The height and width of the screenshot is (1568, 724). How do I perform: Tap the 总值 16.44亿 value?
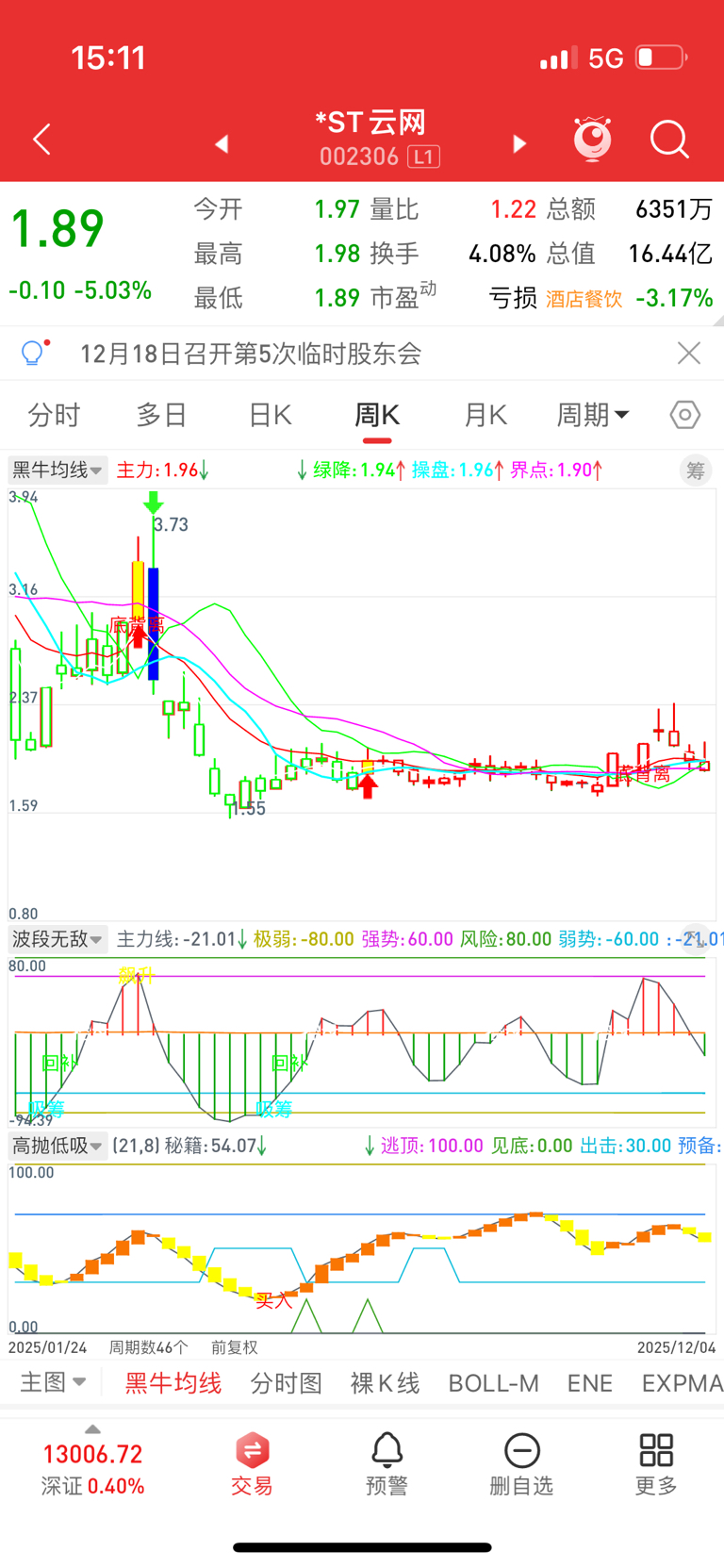[671, 254]
